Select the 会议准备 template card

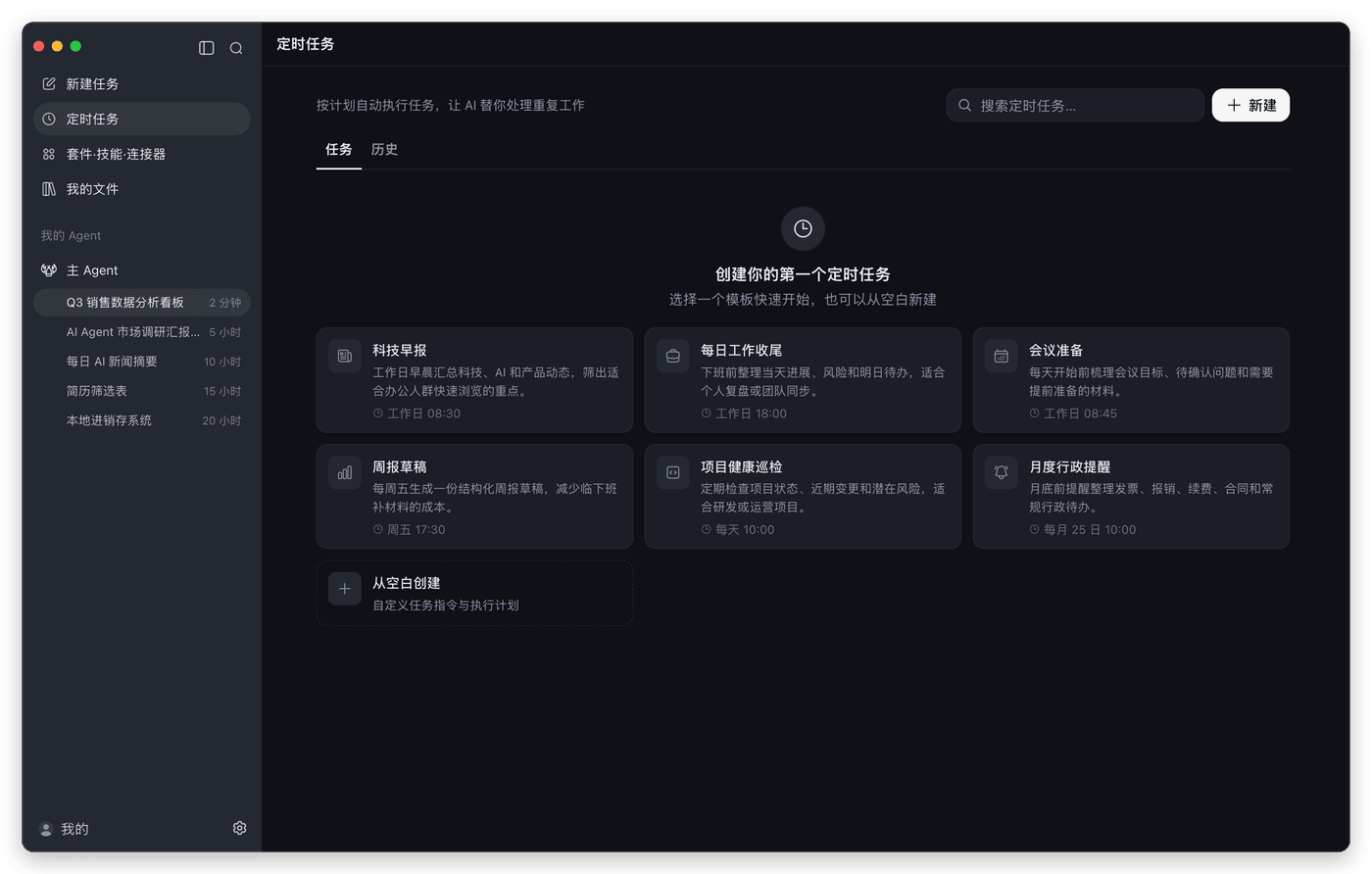point(1131,380)
